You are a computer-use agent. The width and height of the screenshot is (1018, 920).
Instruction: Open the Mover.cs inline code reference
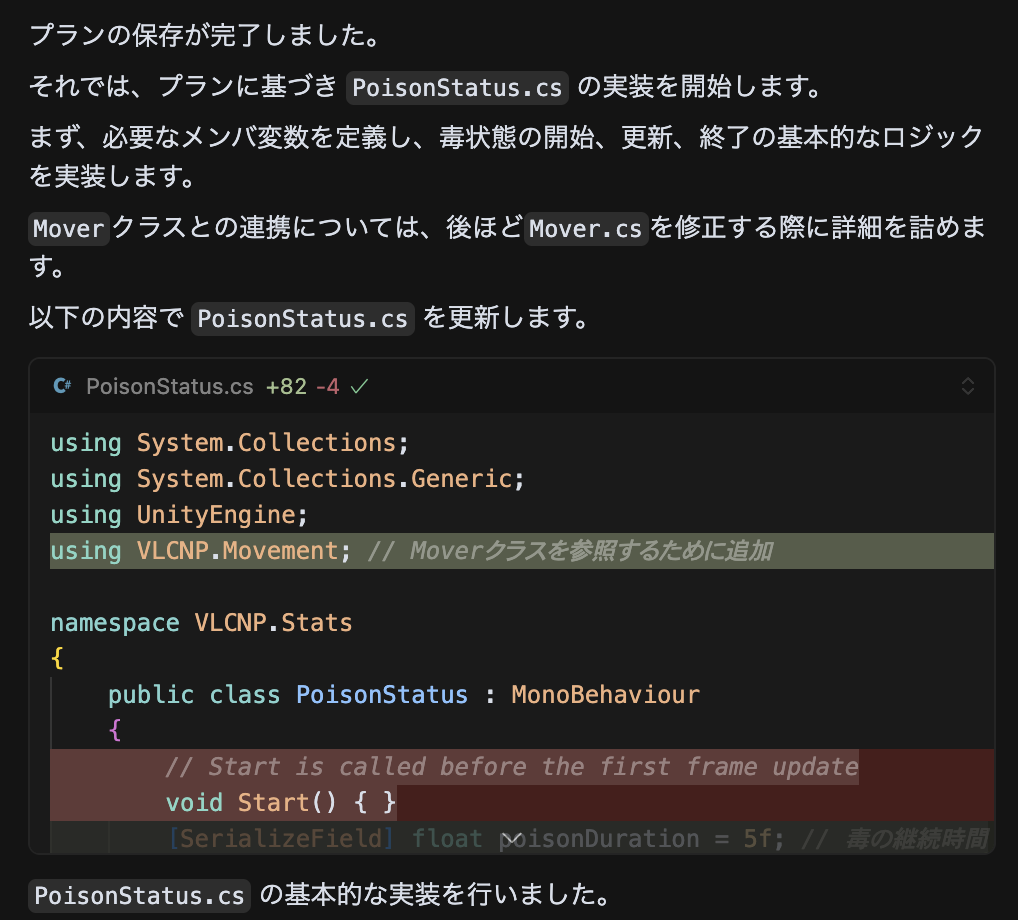pyautogui.click(x=586, y=228)
